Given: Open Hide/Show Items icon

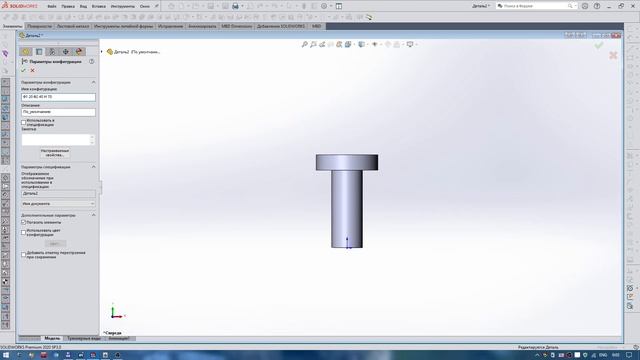Looking at the screenshot, I should tap(374, 44).
